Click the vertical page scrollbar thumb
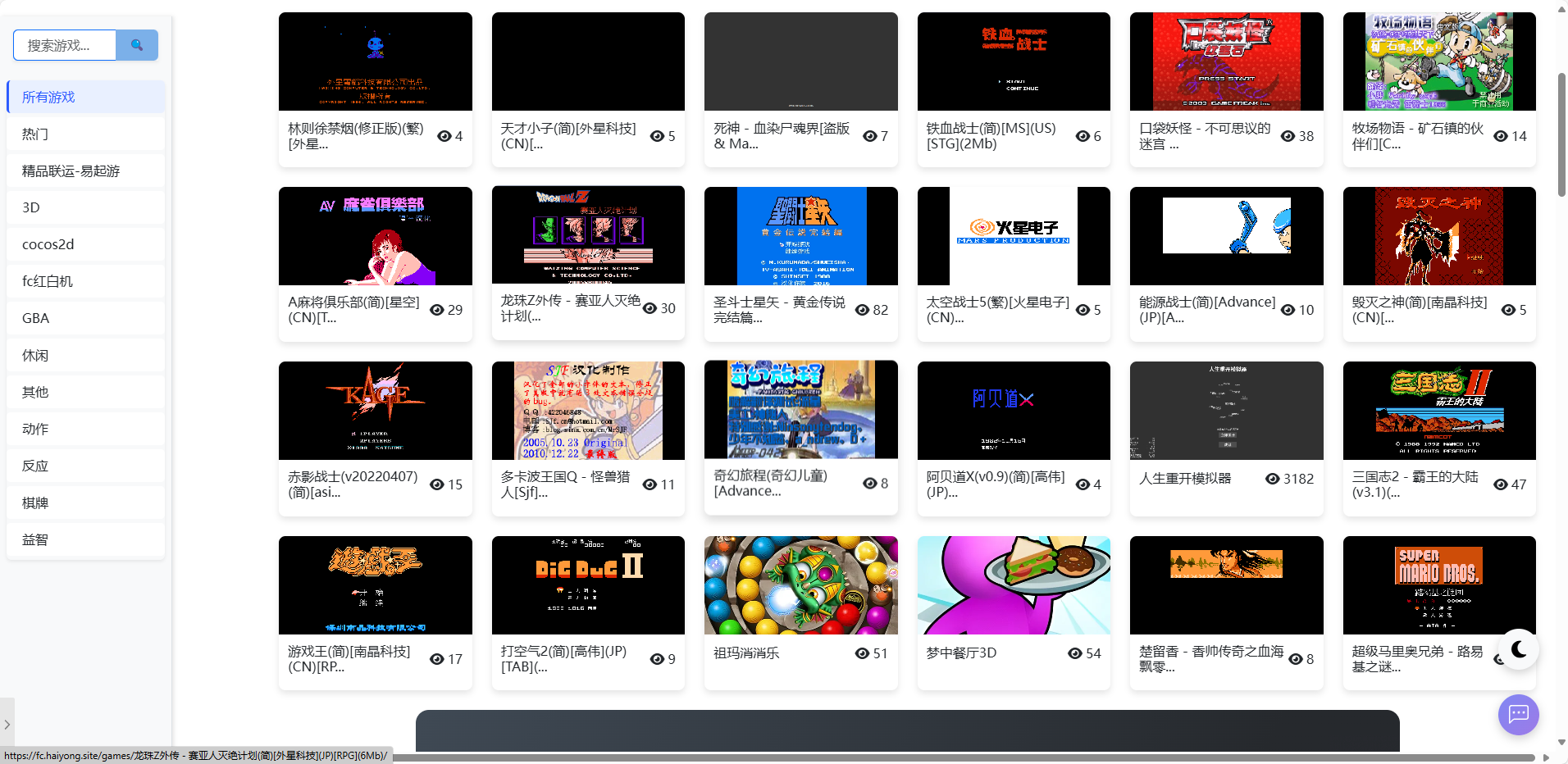The height and width of the screenshot is (764, 1568). (1561, 135)
